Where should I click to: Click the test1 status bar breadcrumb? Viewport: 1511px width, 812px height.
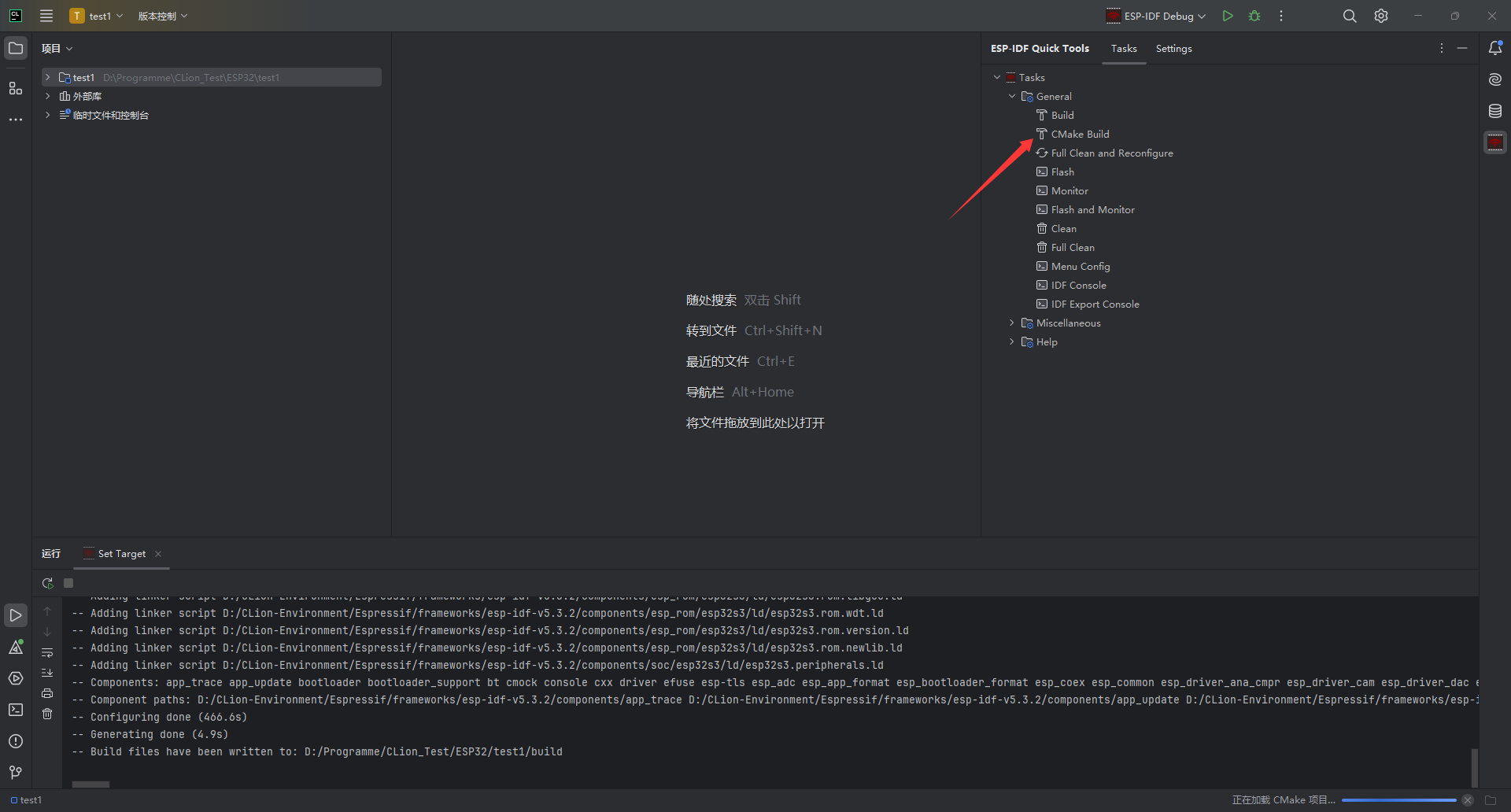pyautogui.click(x=26, y=800)
